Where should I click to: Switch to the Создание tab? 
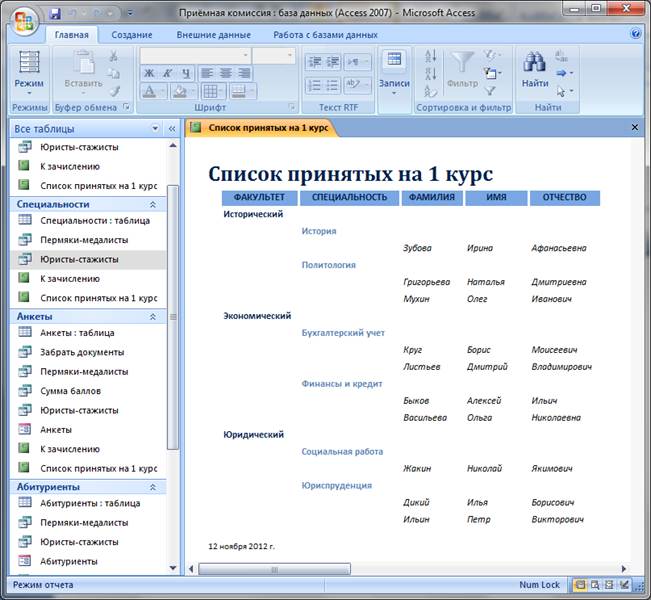coord(132,35)
